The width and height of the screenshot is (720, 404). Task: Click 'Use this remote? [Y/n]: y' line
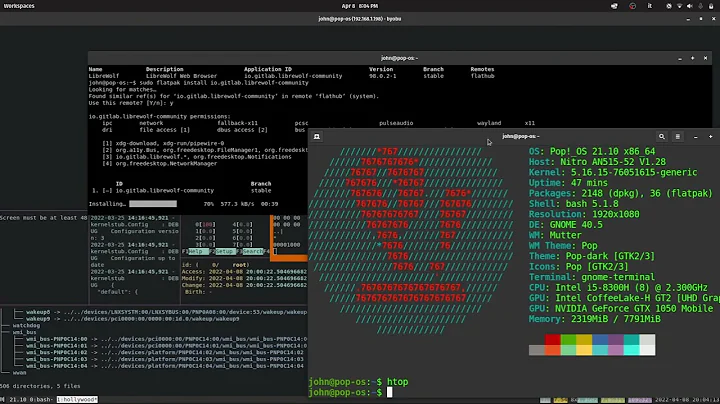tap(129, 103)
